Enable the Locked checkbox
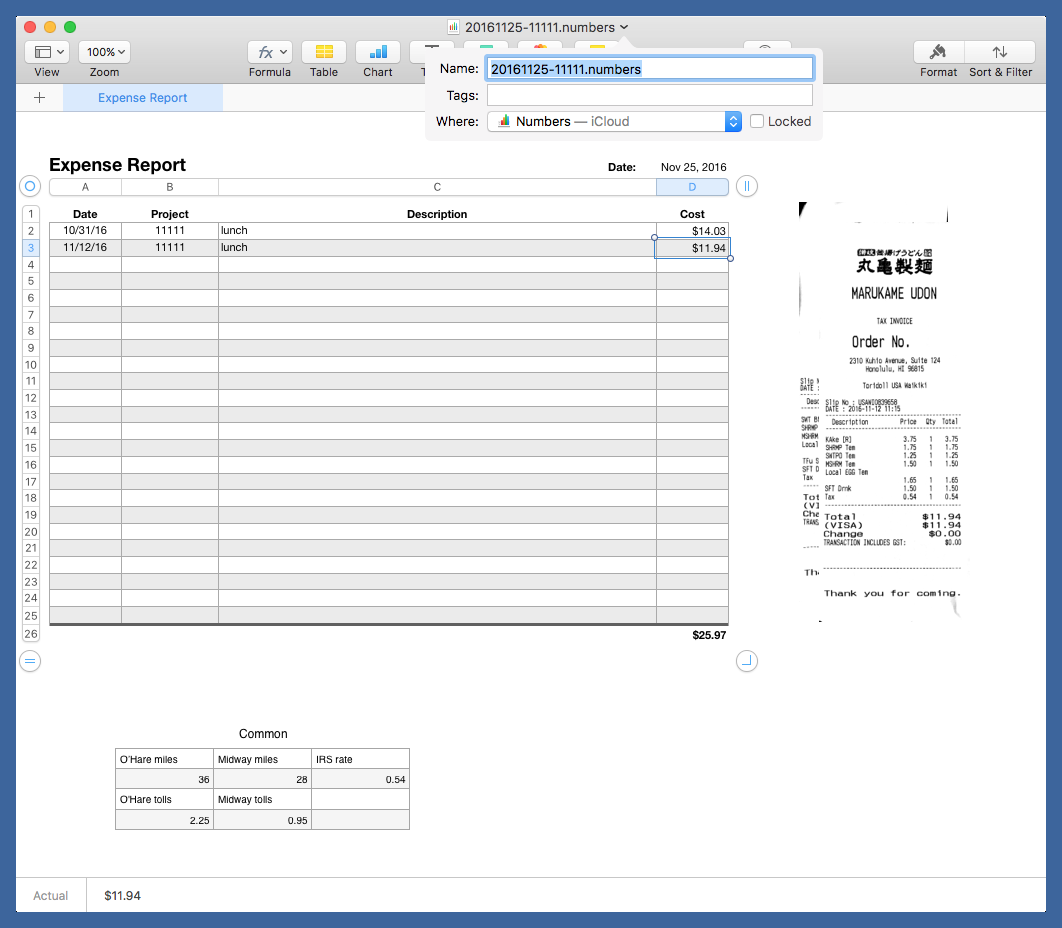 point(757,121)
